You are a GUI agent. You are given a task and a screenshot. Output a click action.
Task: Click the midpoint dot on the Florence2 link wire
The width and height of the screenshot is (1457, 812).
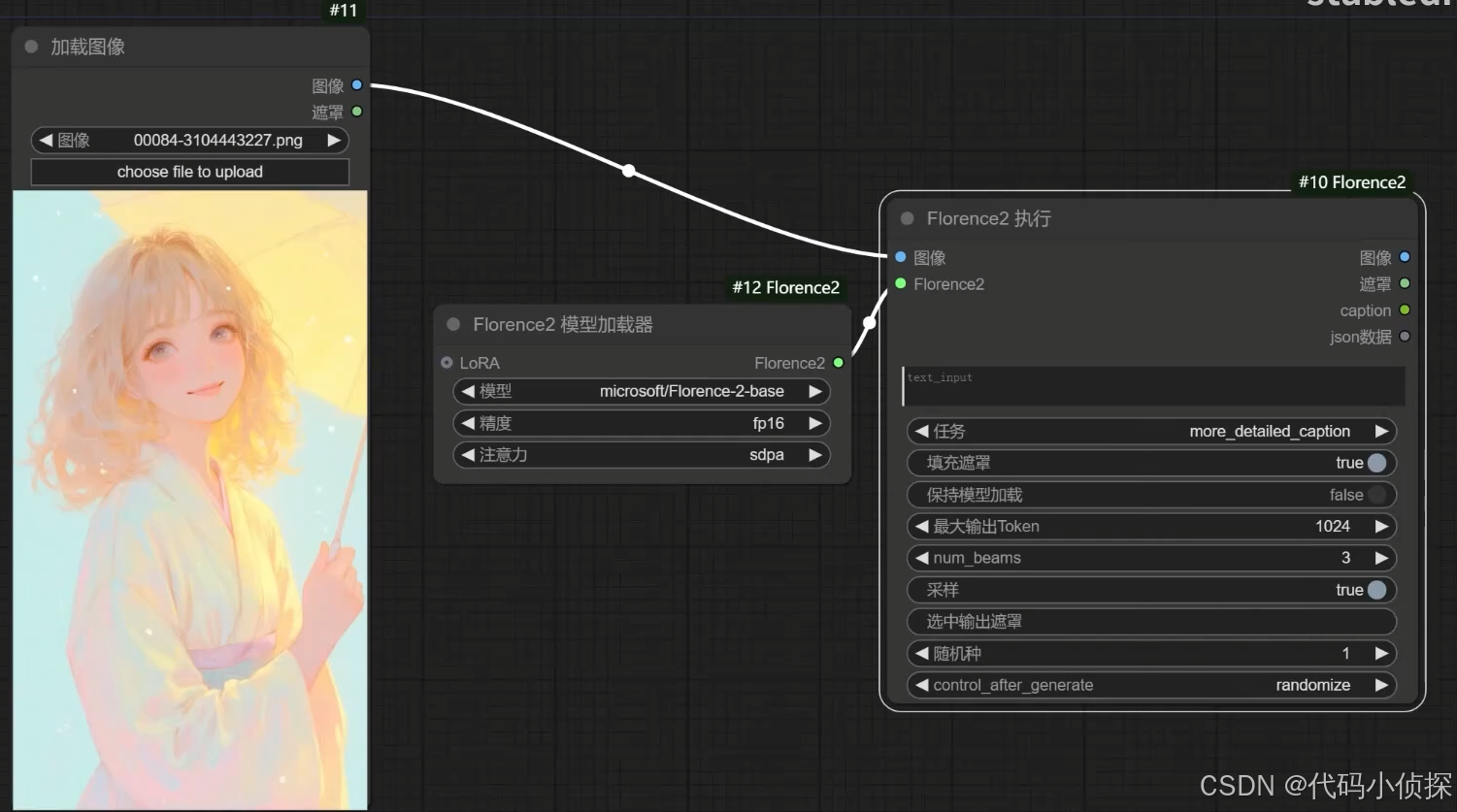pyautogui.click(x=870, y=322)
